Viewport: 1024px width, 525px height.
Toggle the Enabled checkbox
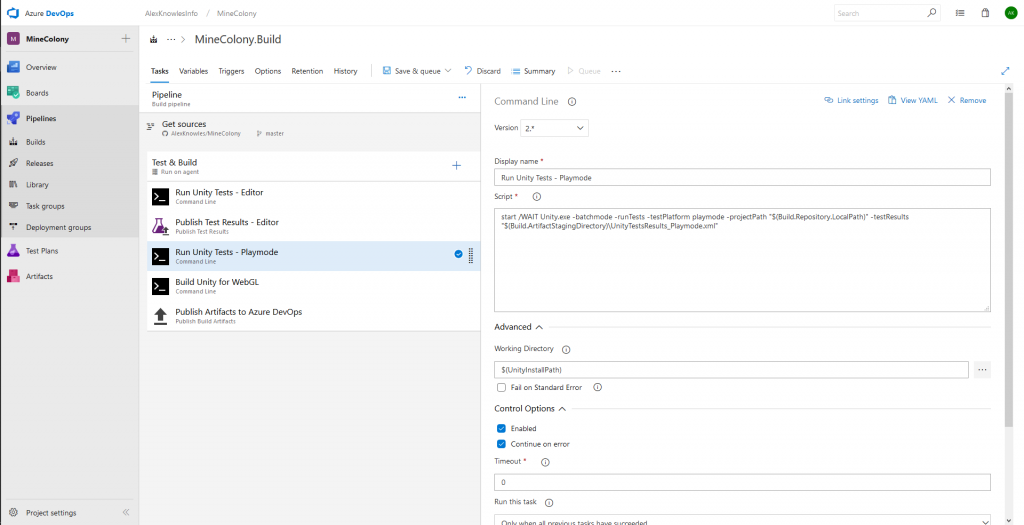(x=502, y=428)
